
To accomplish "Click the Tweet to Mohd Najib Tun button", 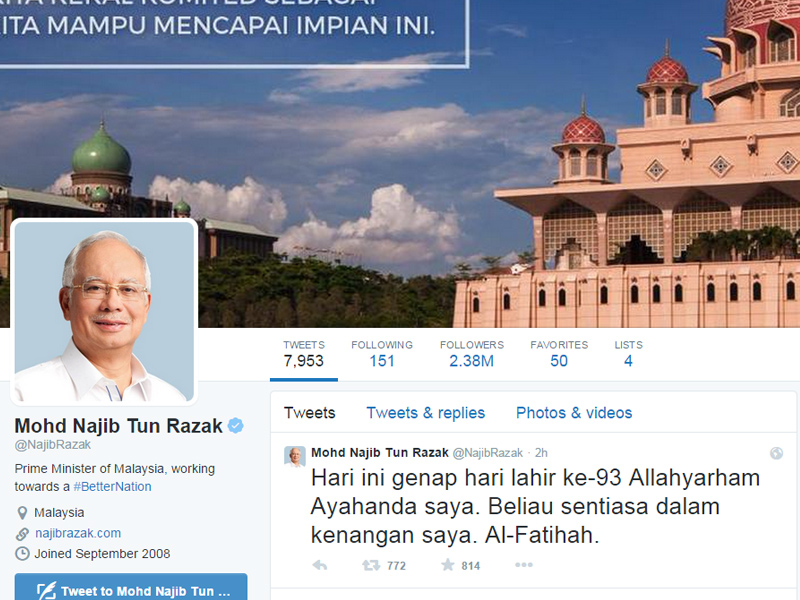I will pyautogui.click(x=131, y=587).
